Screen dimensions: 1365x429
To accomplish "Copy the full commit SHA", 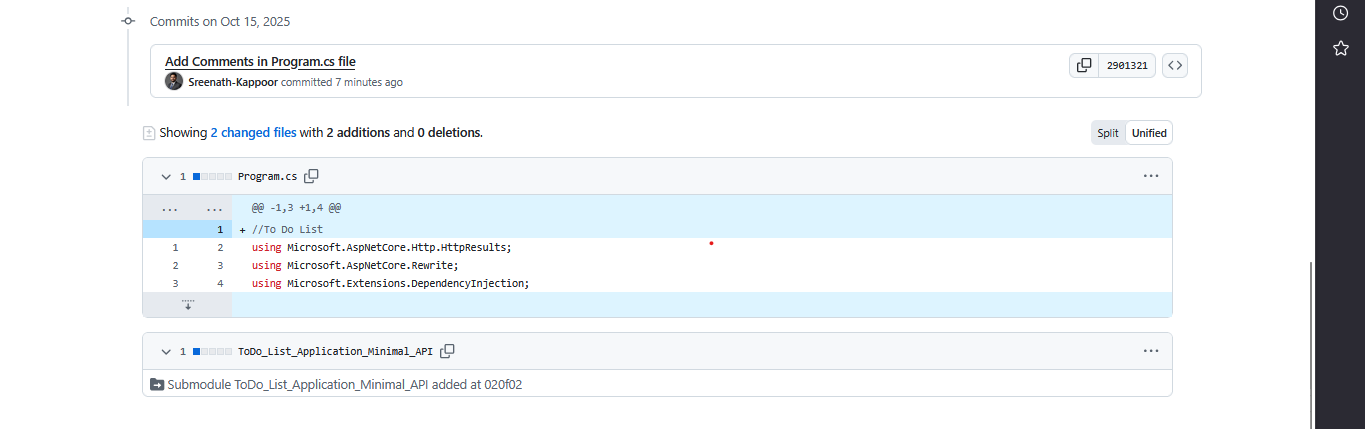I will [1084, 66].
